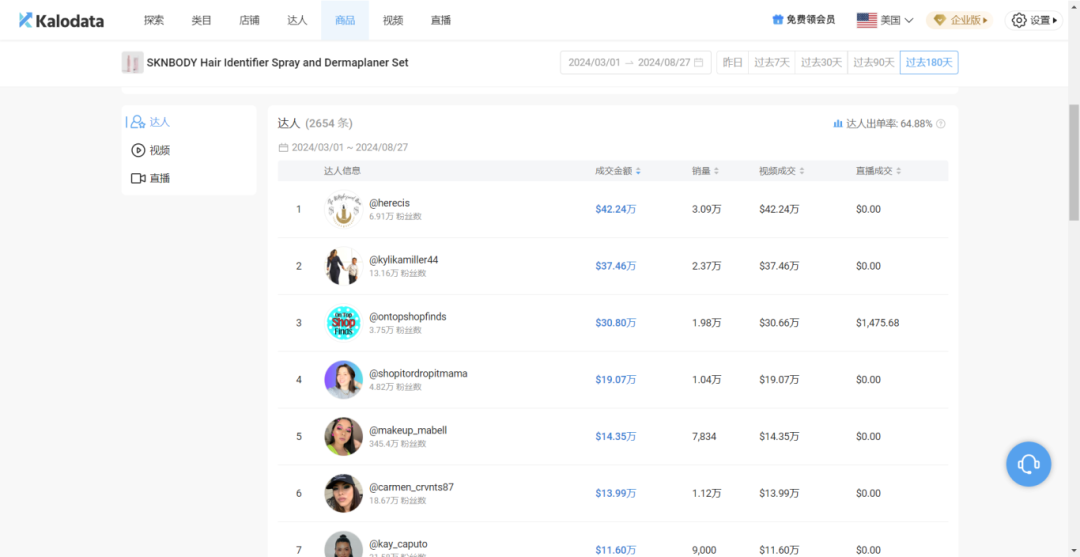The image size is (1080, 557).
Task: Click the $30.80万 revenue value
Action: coord(616,323)
